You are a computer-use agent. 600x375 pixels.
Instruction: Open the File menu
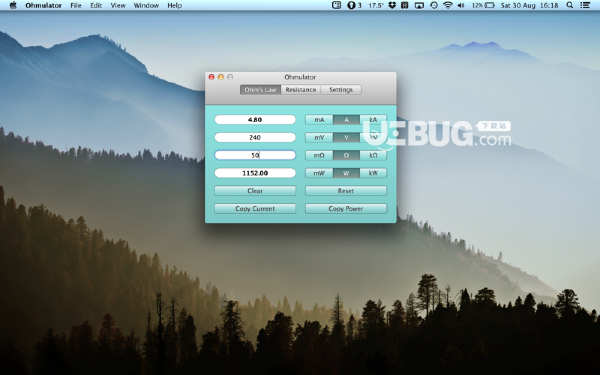pos(76,5)
